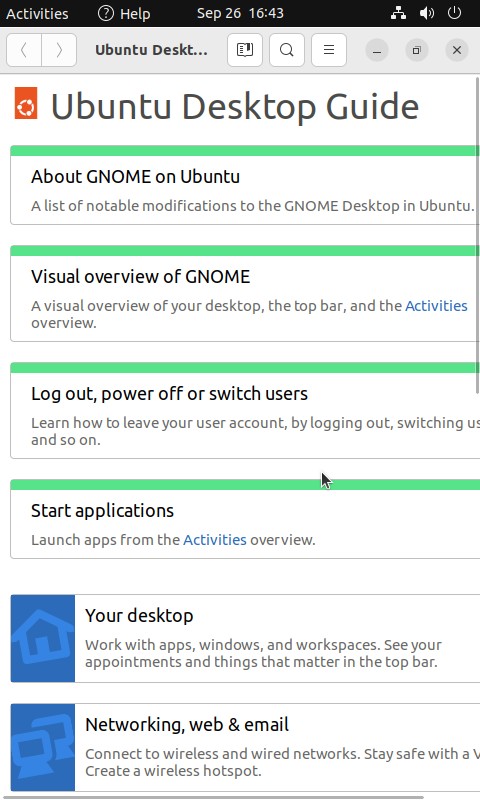Click the Ubuntu logo beside the guide title

tap(26, 103)
